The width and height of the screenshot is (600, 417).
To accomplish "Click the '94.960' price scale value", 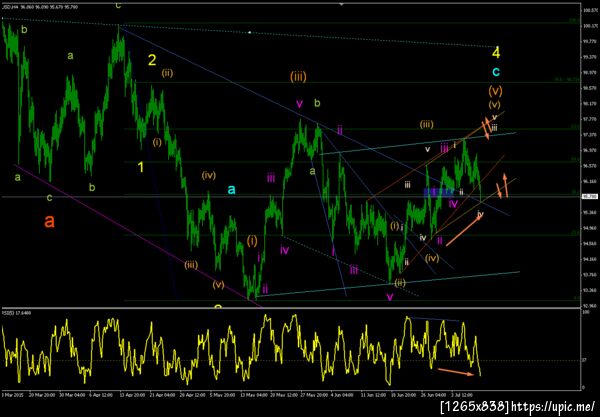I will 591,228.
